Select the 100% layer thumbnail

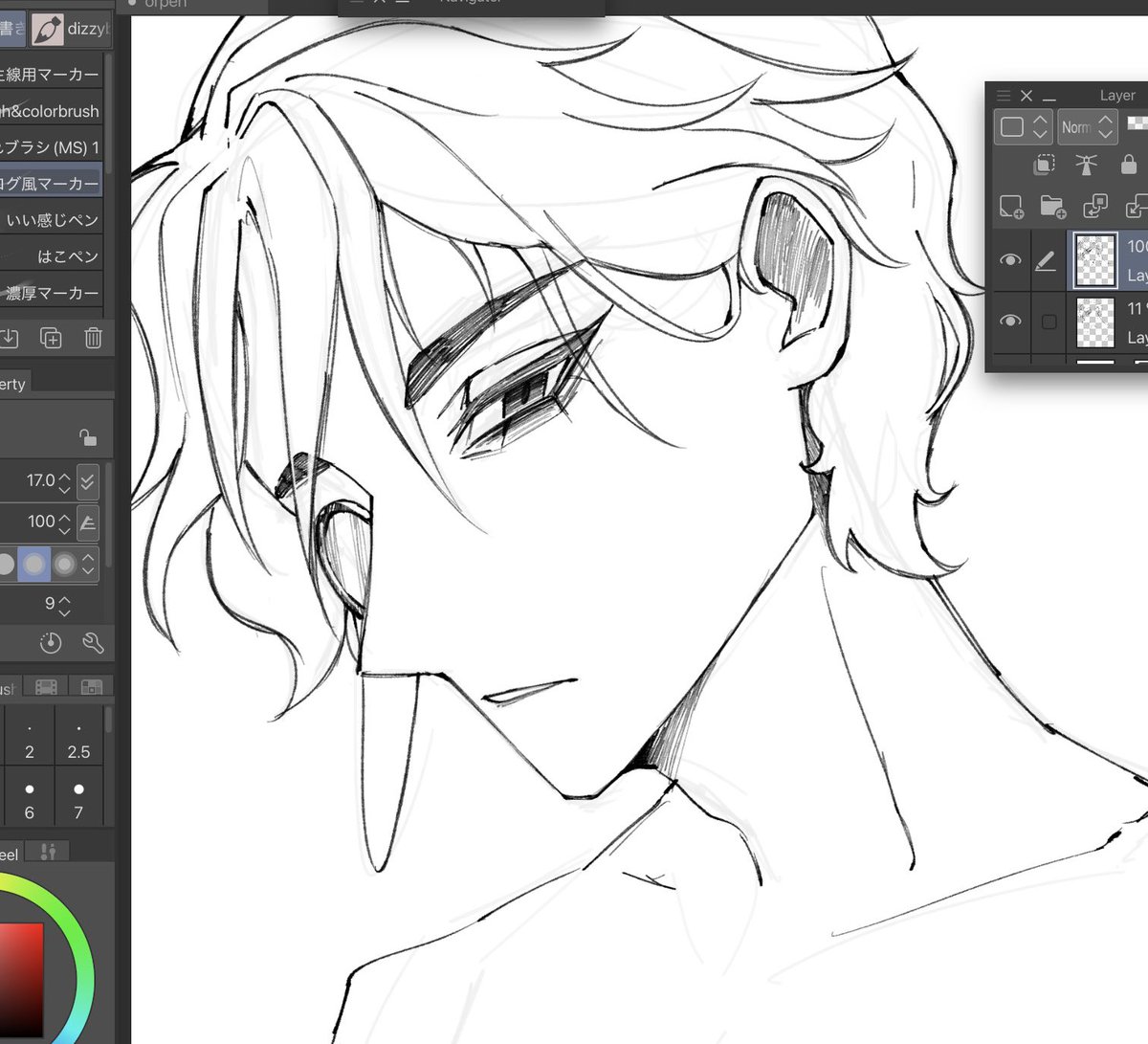1095,260
